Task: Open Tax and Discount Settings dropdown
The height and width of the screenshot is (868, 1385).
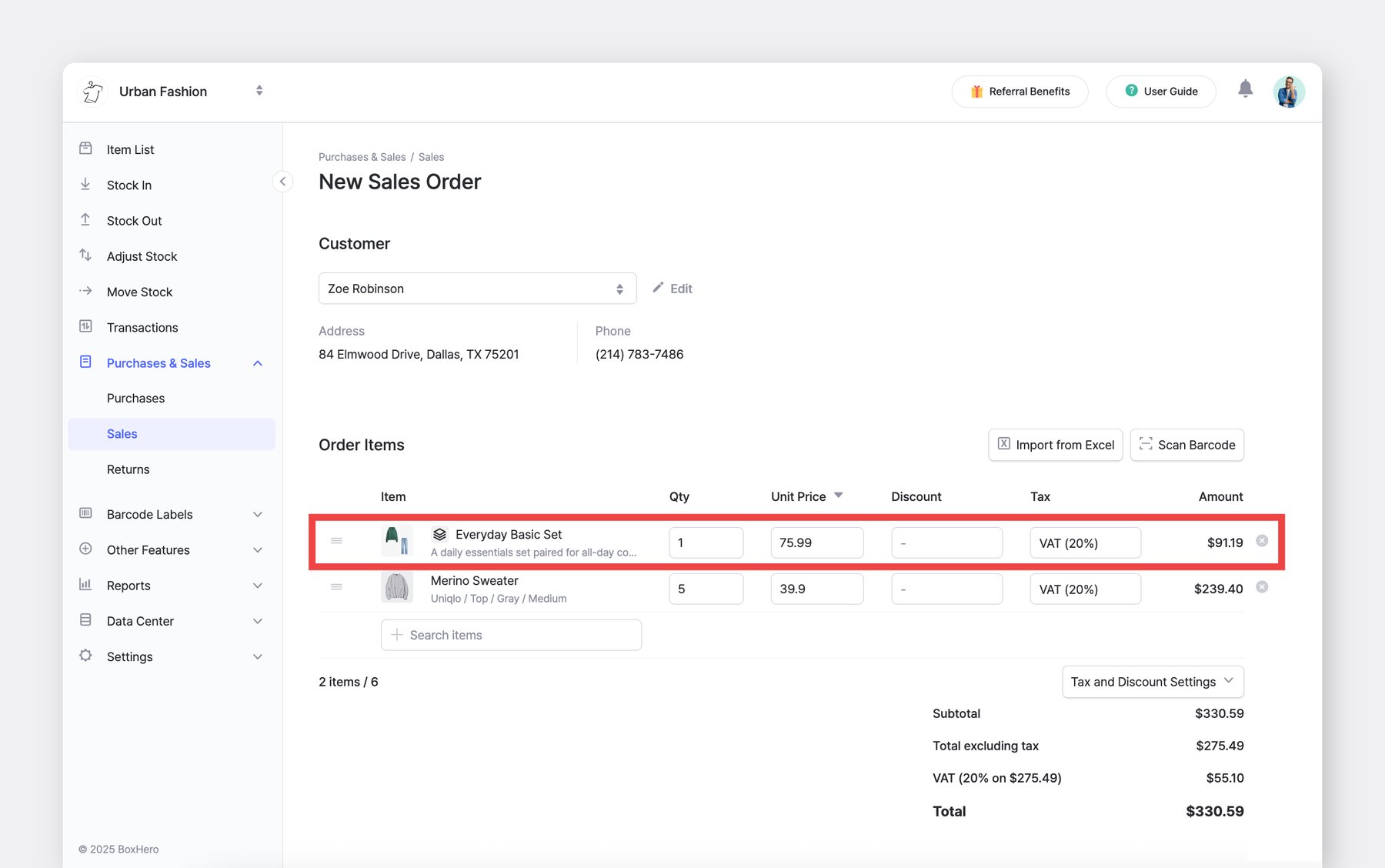Action: [1152, 682]
